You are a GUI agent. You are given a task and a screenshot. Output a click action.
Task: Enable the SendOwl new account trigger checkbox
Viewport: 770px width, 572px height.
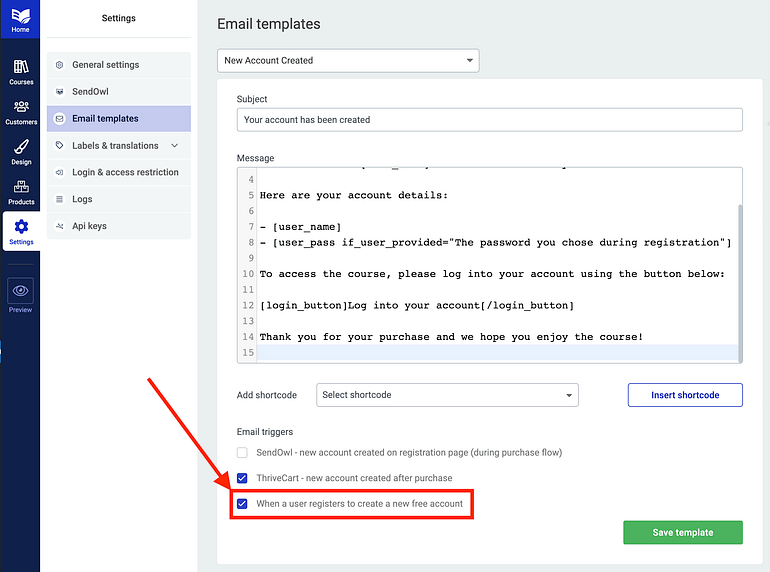(x=242, y=453)
